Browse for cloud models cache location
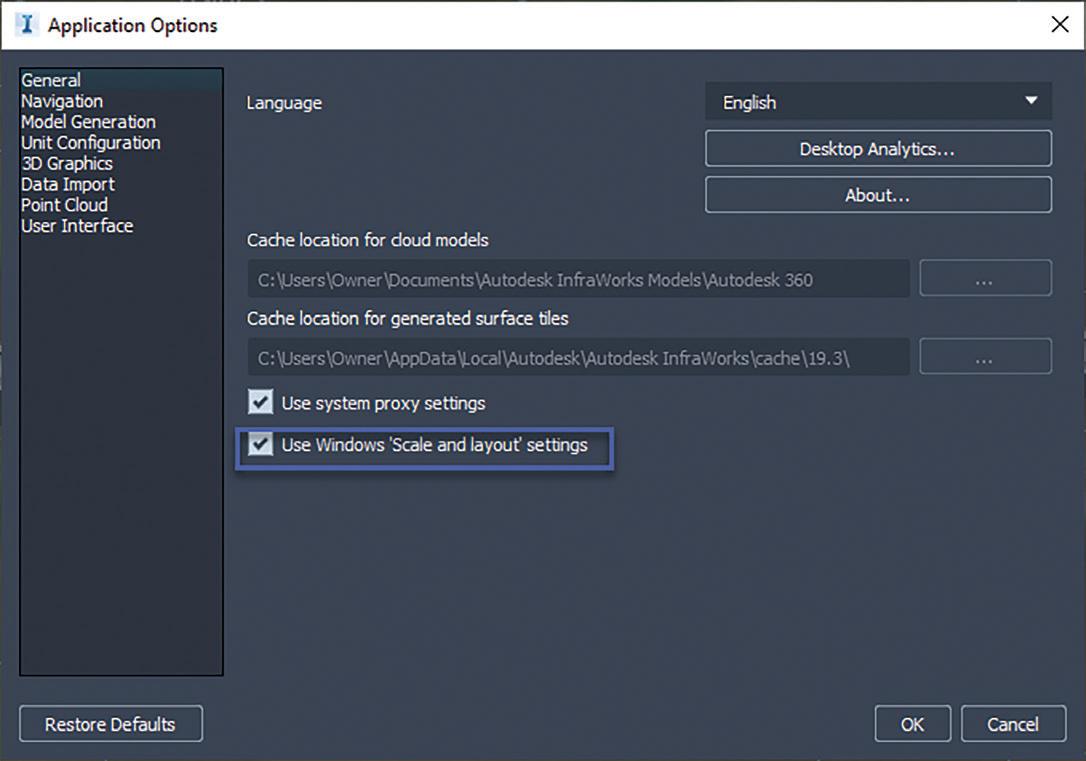This screenshot has height=761, width=1086. [985, 278]
